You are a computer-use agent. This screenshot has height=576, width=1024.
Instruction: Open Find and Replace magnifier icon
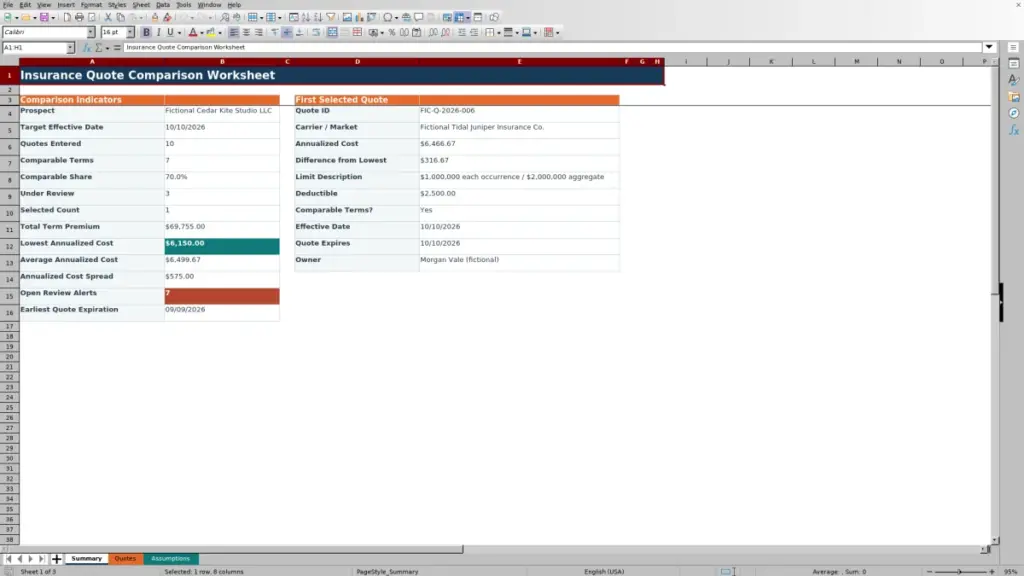224,17
